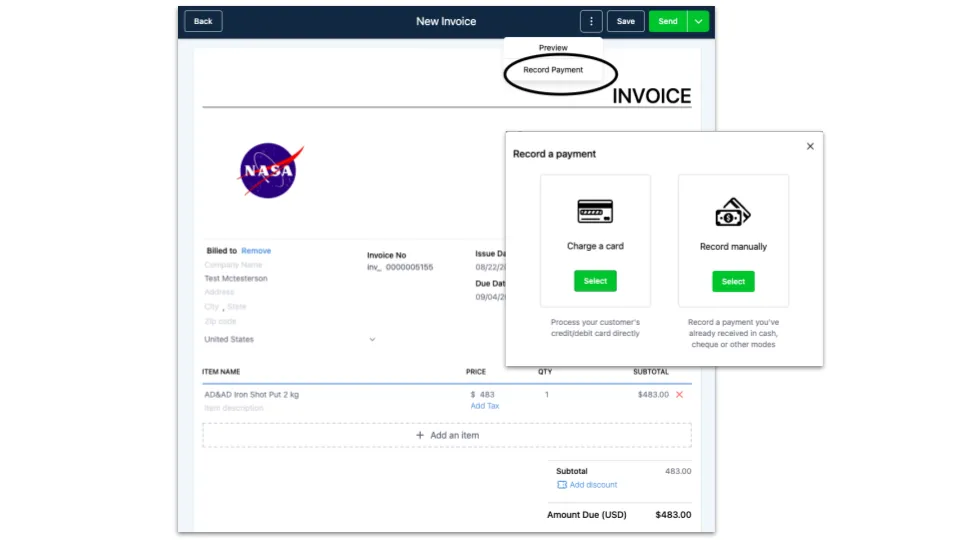Image resolution: width=960 pixels, height=540 pixels.
Task: Click the Test Mctesterson name field
Action: pos(236,279)
